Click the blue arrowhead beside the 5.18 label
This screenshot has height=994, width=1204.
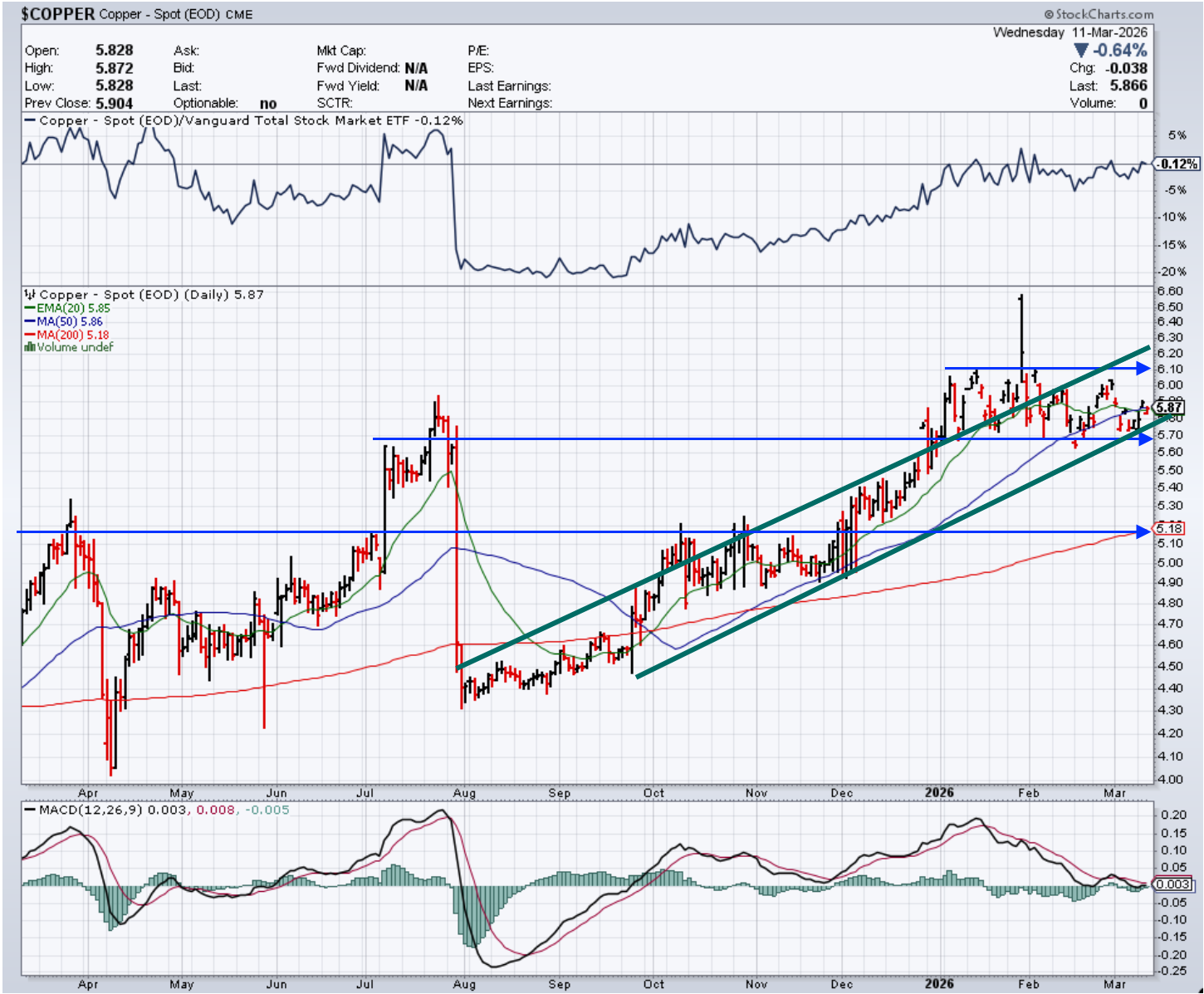1143,531
